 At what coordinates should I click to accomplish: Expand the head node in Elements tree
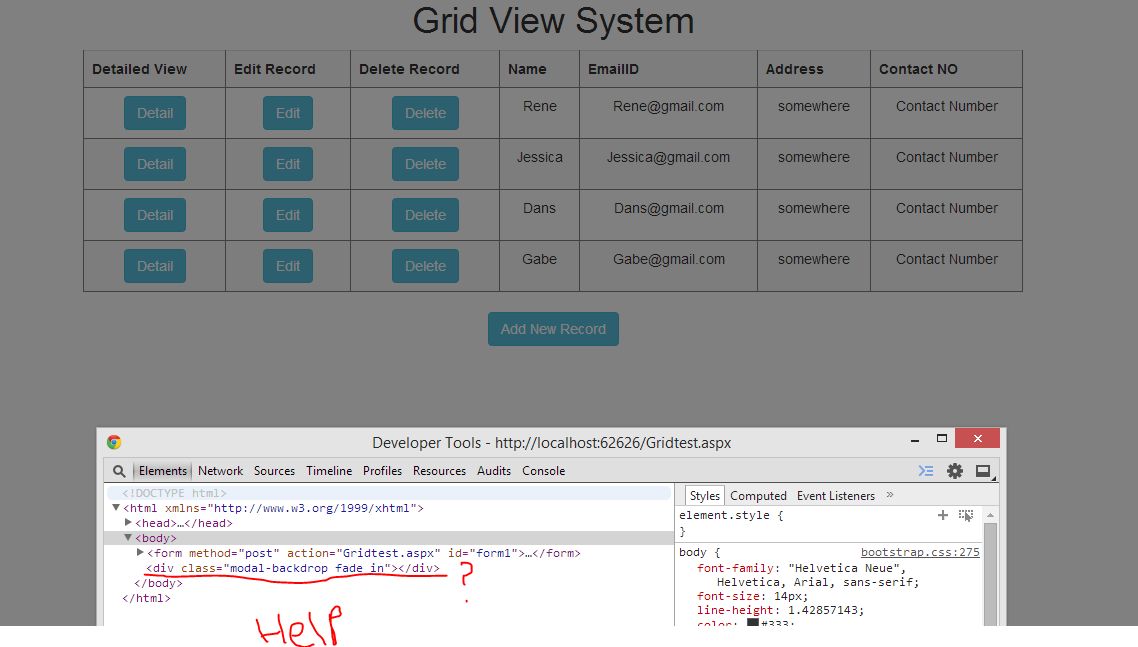[128, 523]
